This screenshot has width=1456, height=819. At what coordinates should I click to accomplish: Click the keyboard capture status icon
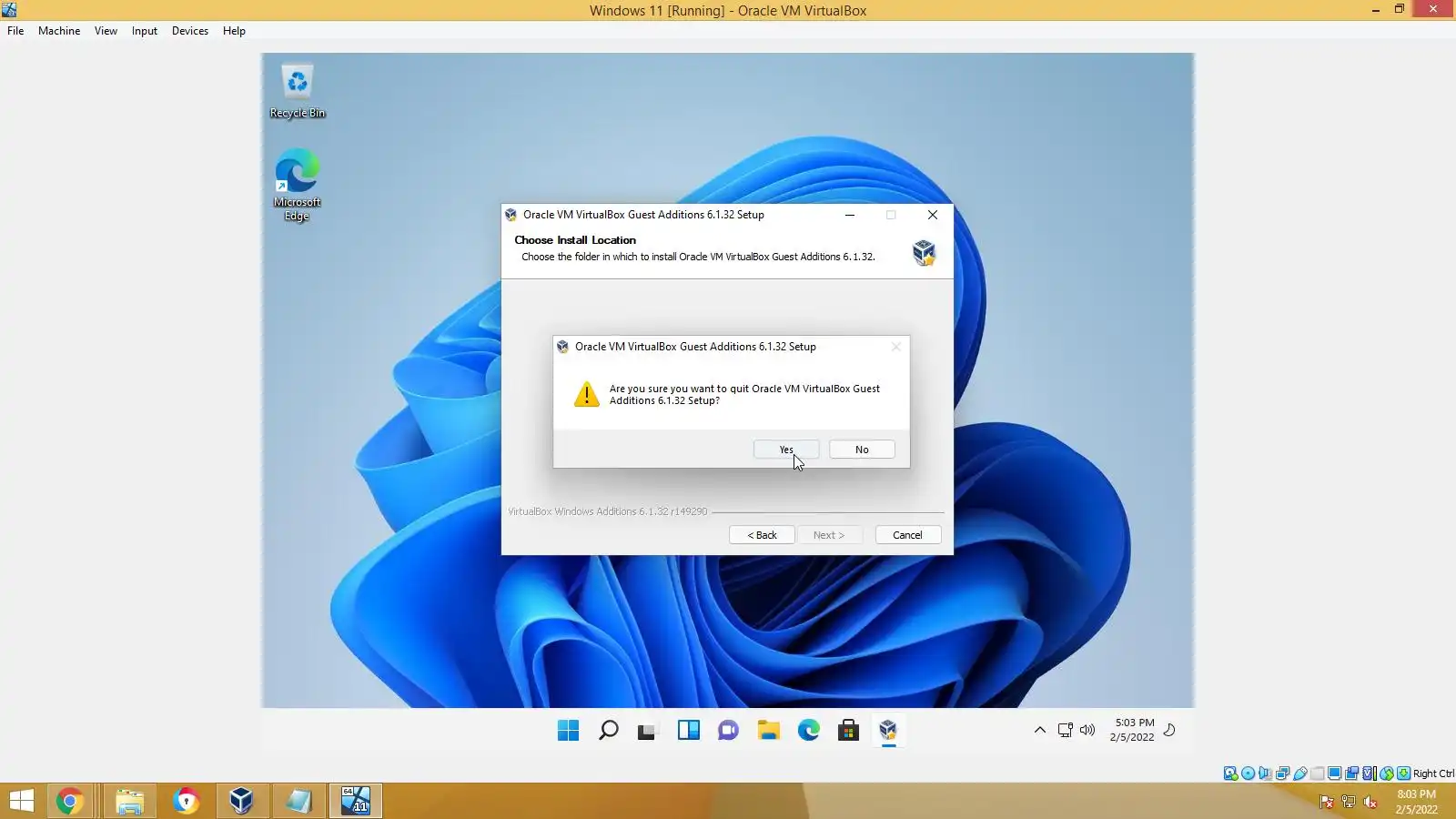pos(1403,773)
